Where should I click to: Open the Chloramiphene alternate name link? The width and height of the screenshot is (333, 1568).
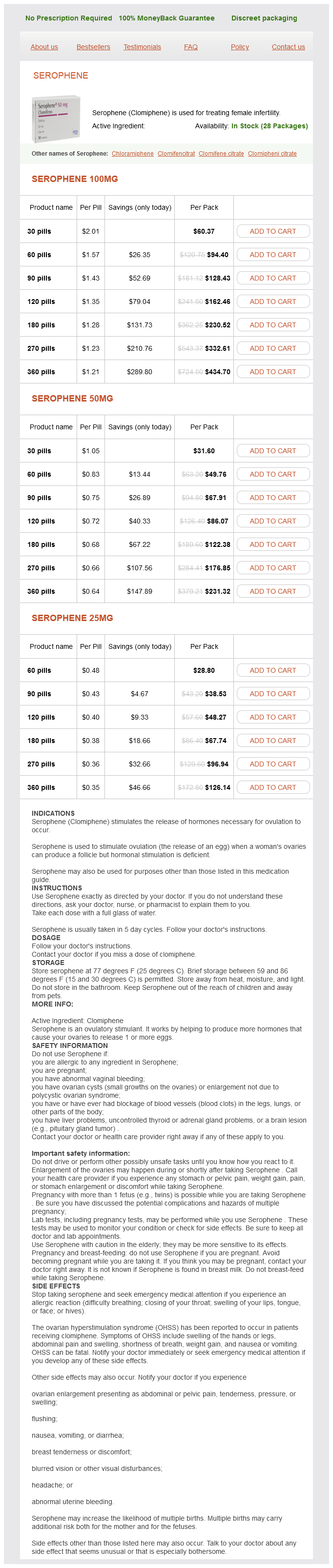tap(133, 153)
